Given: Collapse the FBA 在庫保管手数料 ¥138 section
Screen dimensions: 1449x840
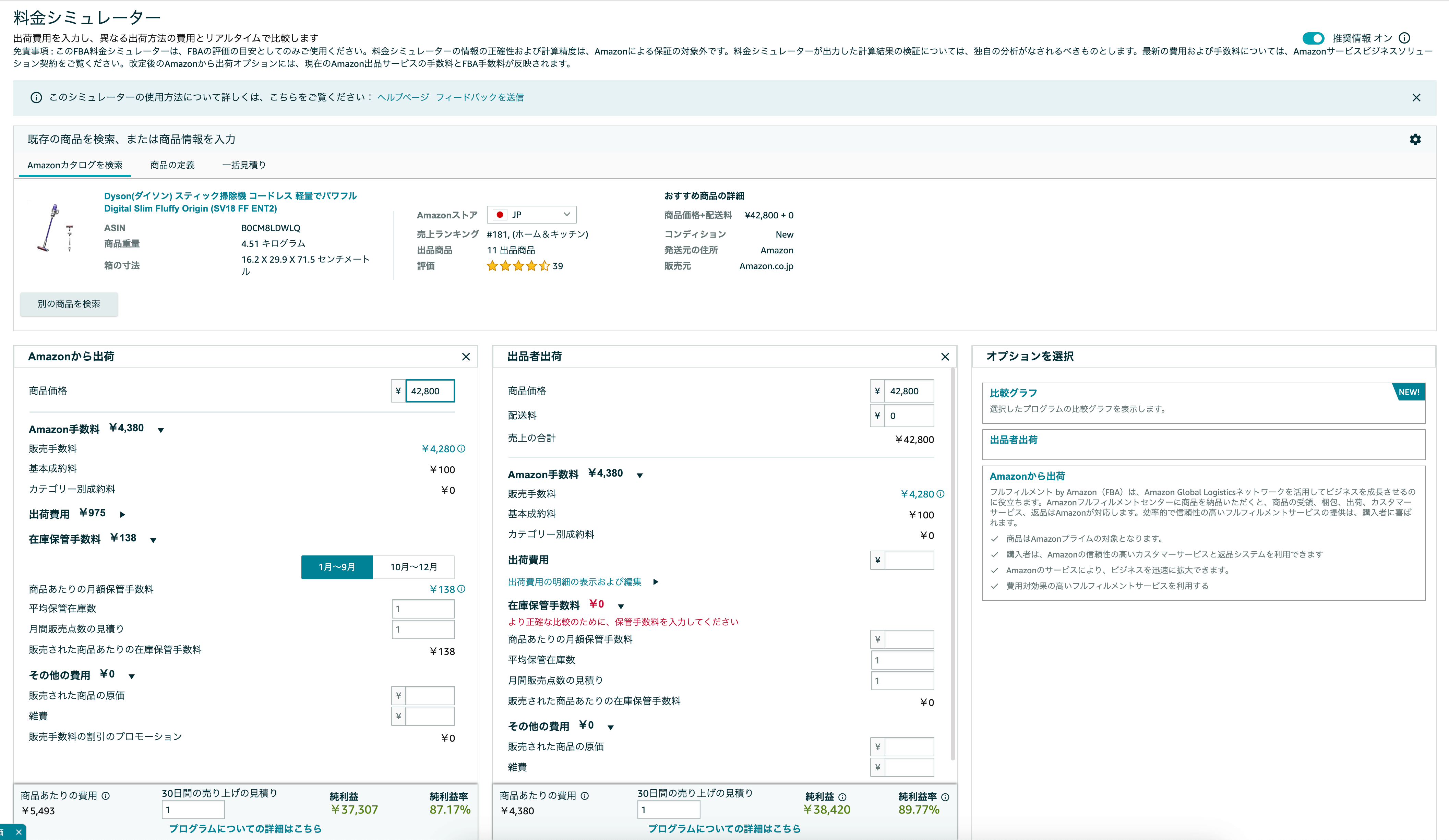Looking at the screenshot, I should point(154,540).
